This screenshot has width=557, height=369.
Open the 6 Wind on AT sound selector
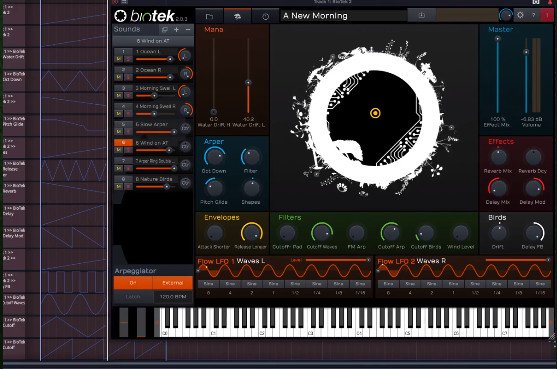tap(153, 41)
